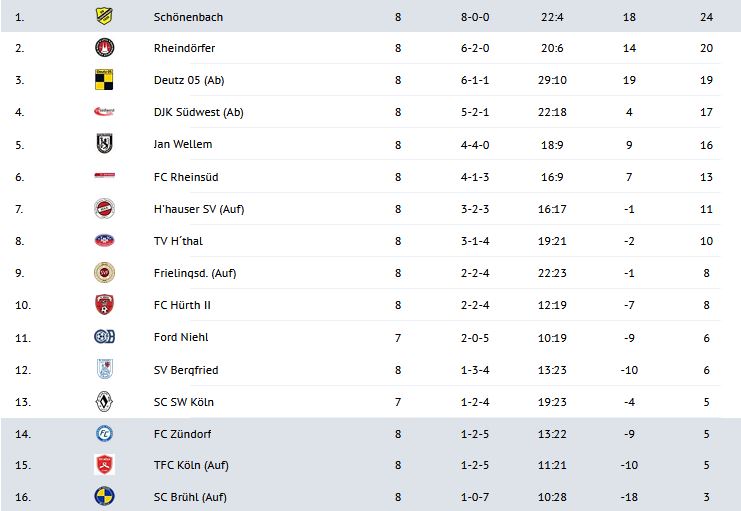
Task: Click the SC SW Köln crest icon
Action: (104, 402)
